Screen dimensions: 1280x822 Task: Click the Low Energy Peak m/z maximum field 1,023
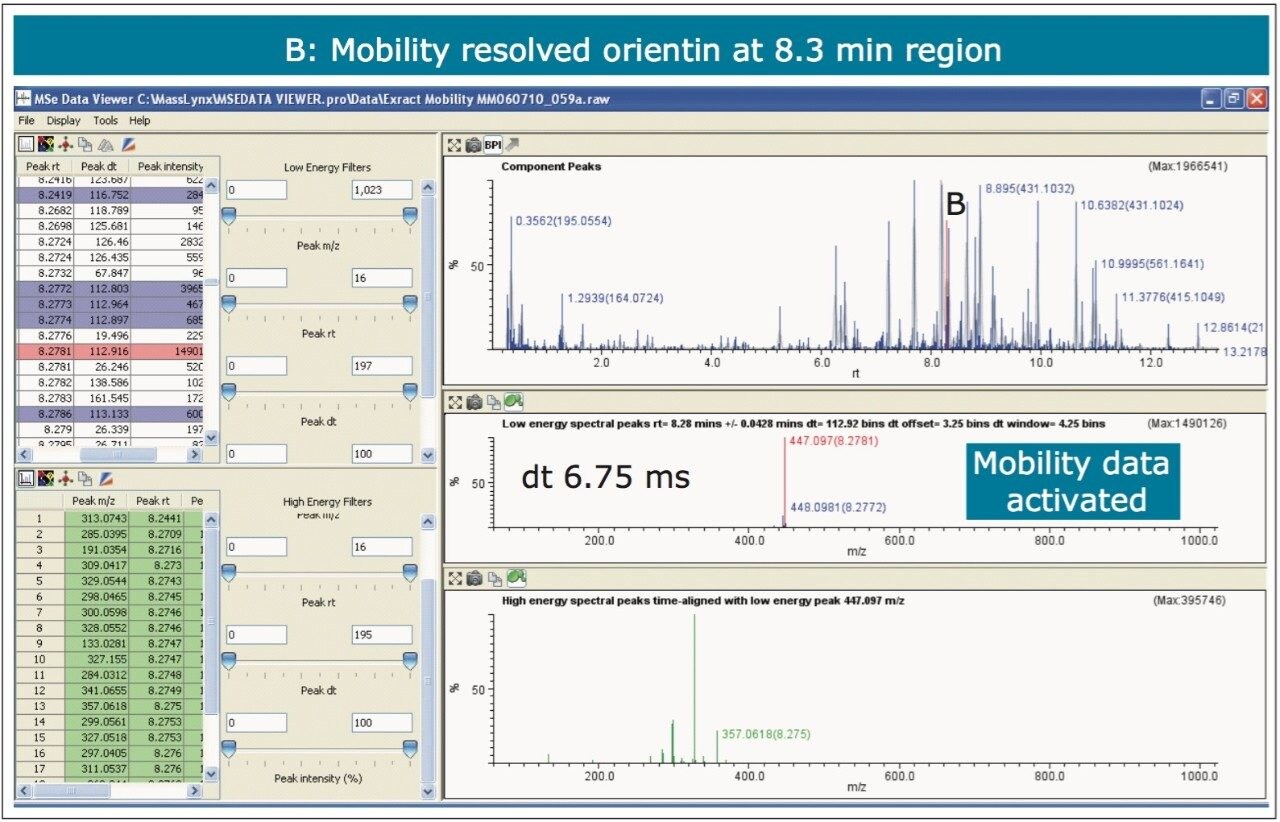click(x=382, y=189)
